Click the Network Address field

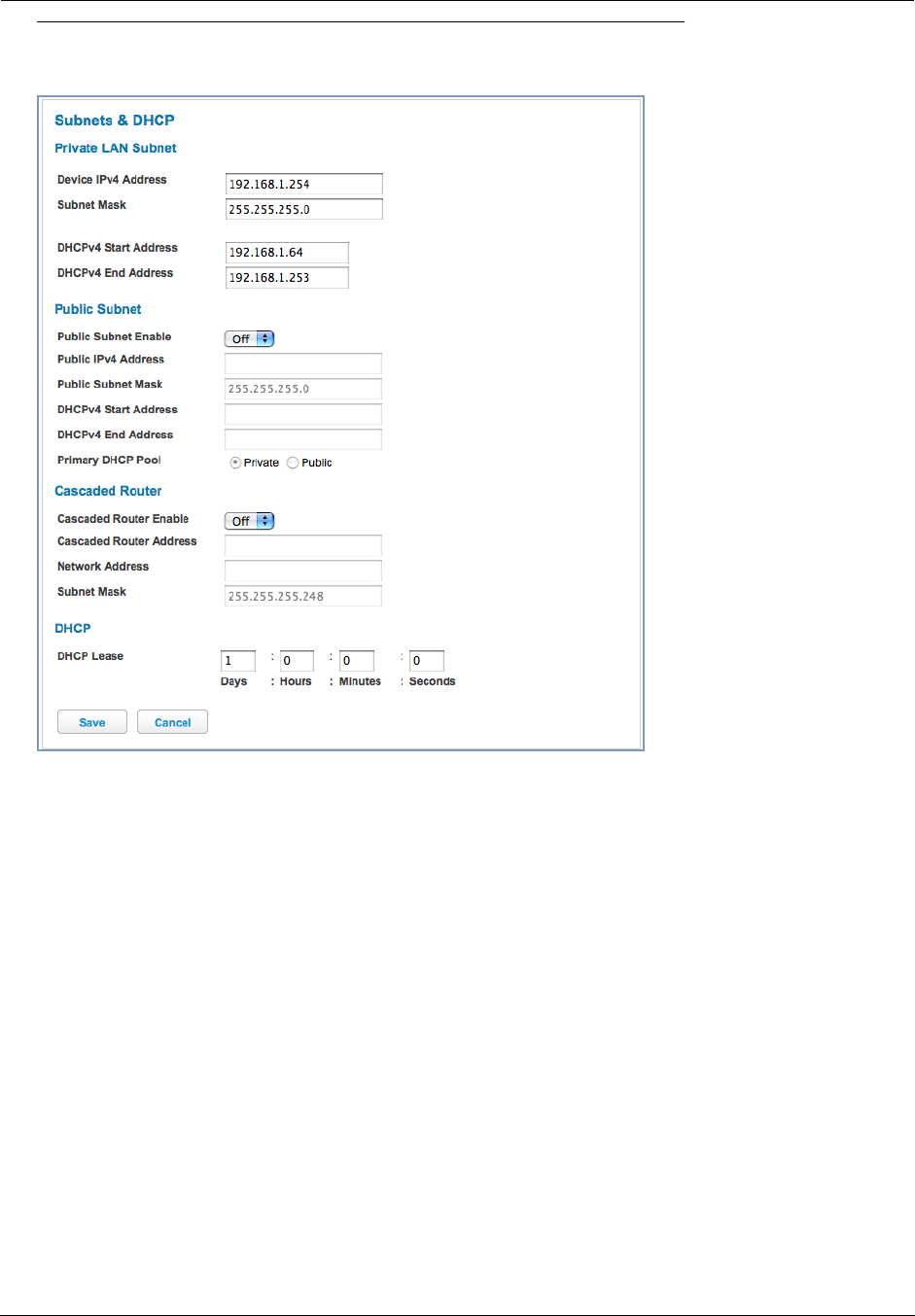click(x=303, y=571)
